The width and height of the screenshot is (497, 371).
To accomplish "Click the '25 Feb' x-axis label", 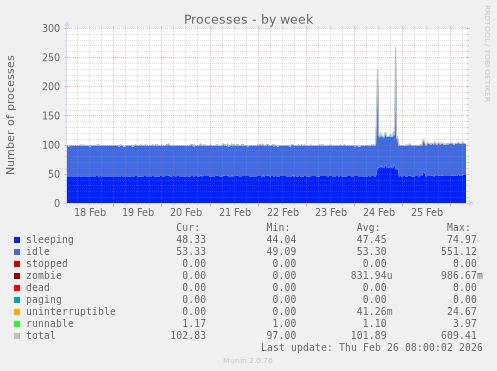I will (427, 212).
